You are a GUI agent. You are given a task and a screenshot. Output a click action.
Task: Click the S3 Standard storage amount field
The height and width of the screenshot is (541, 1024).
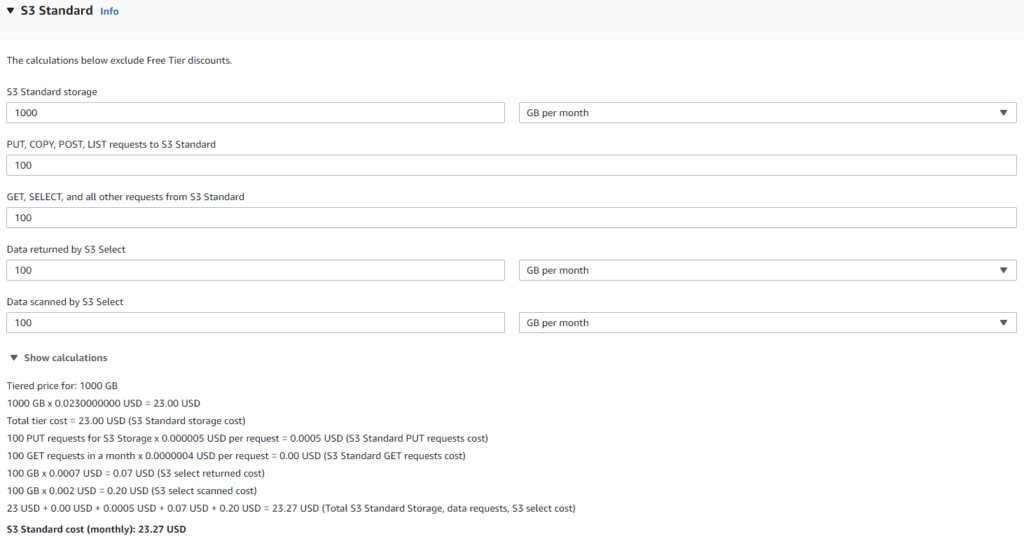(255, 112)
